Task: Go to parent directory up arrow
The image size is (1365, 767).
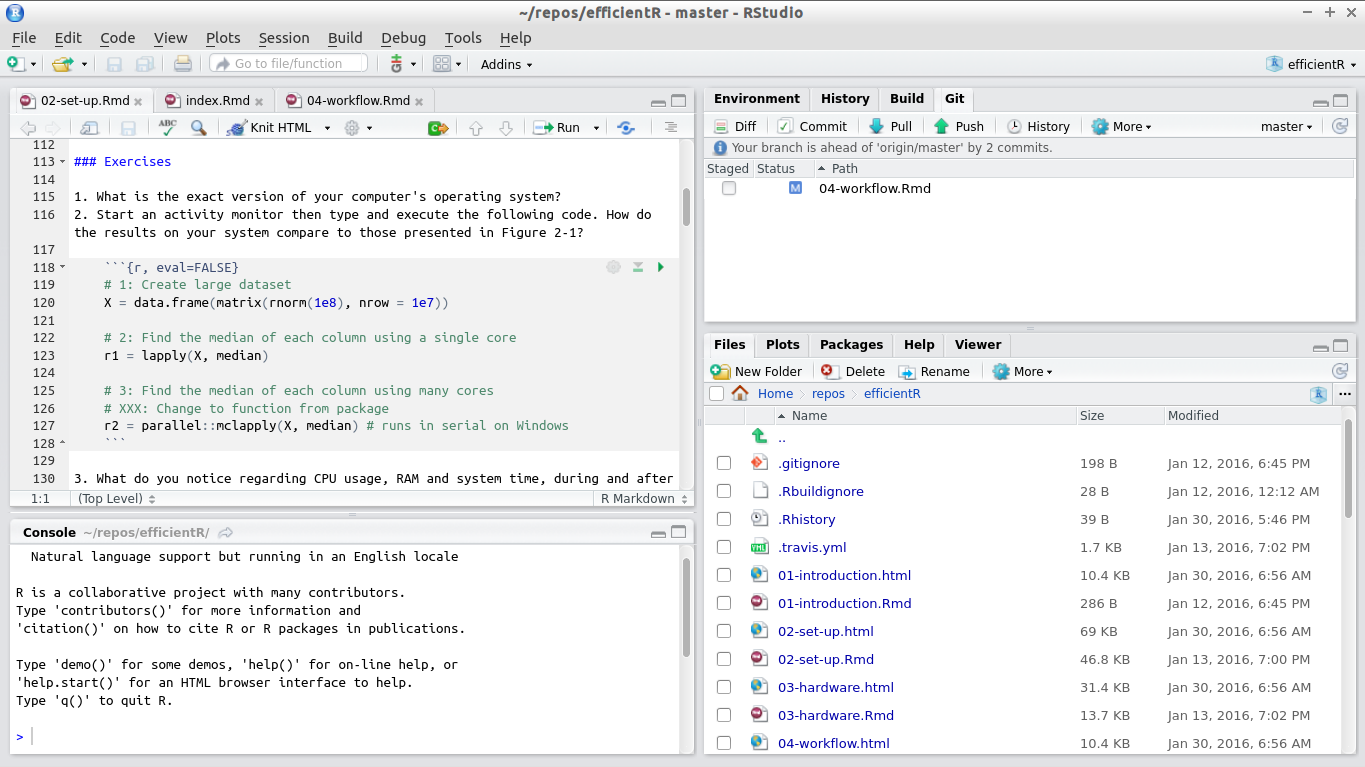Action: point(760,436)
